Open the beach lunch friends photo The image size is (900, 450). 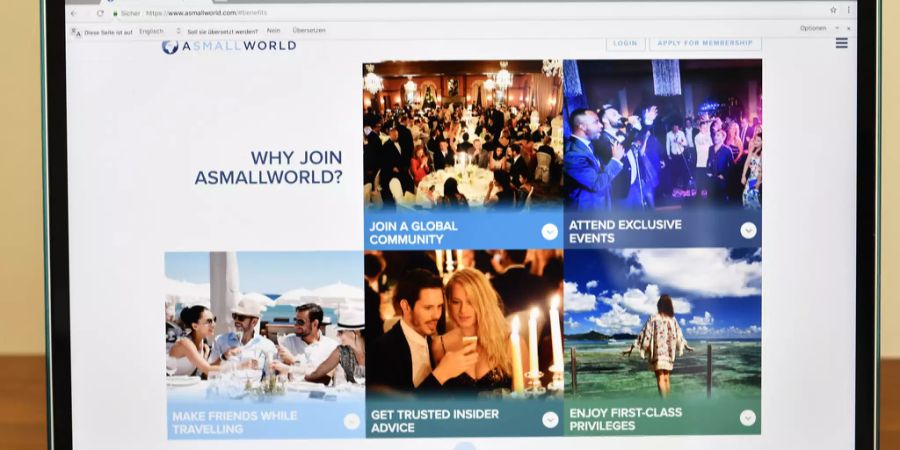(265, 324)
